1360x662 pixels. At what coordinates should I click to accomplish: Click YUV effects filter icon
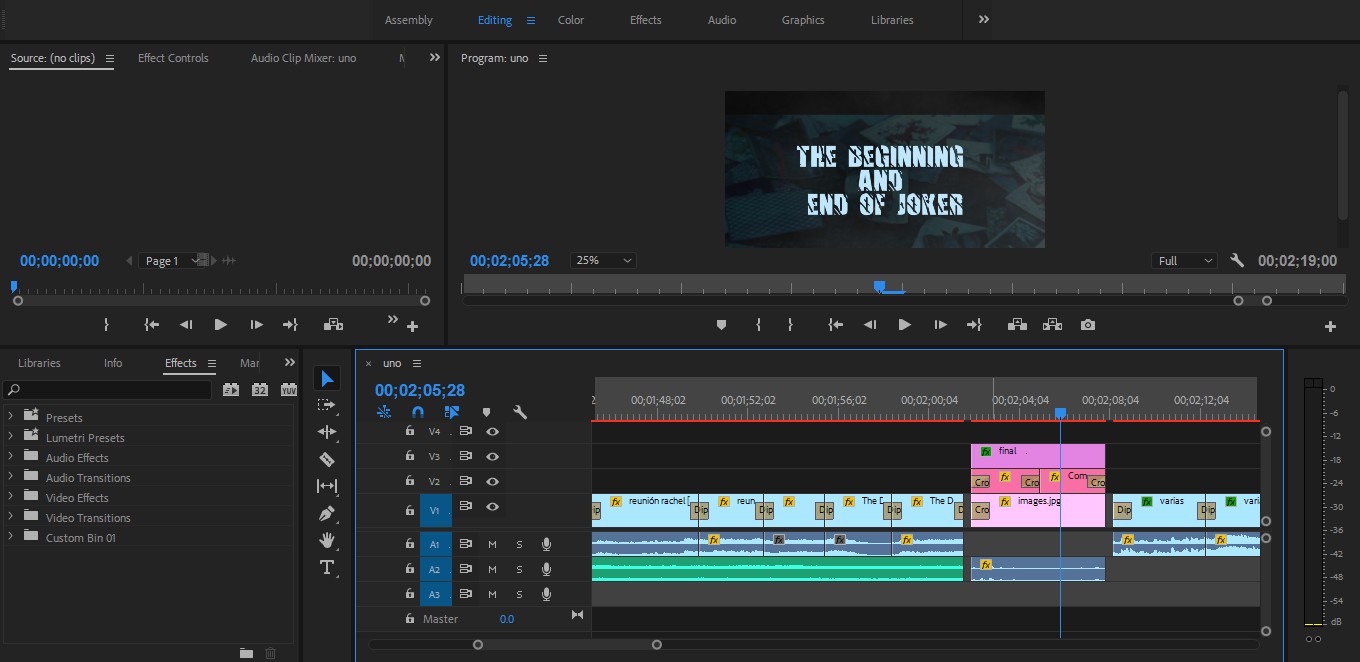[x=289, y=390]
